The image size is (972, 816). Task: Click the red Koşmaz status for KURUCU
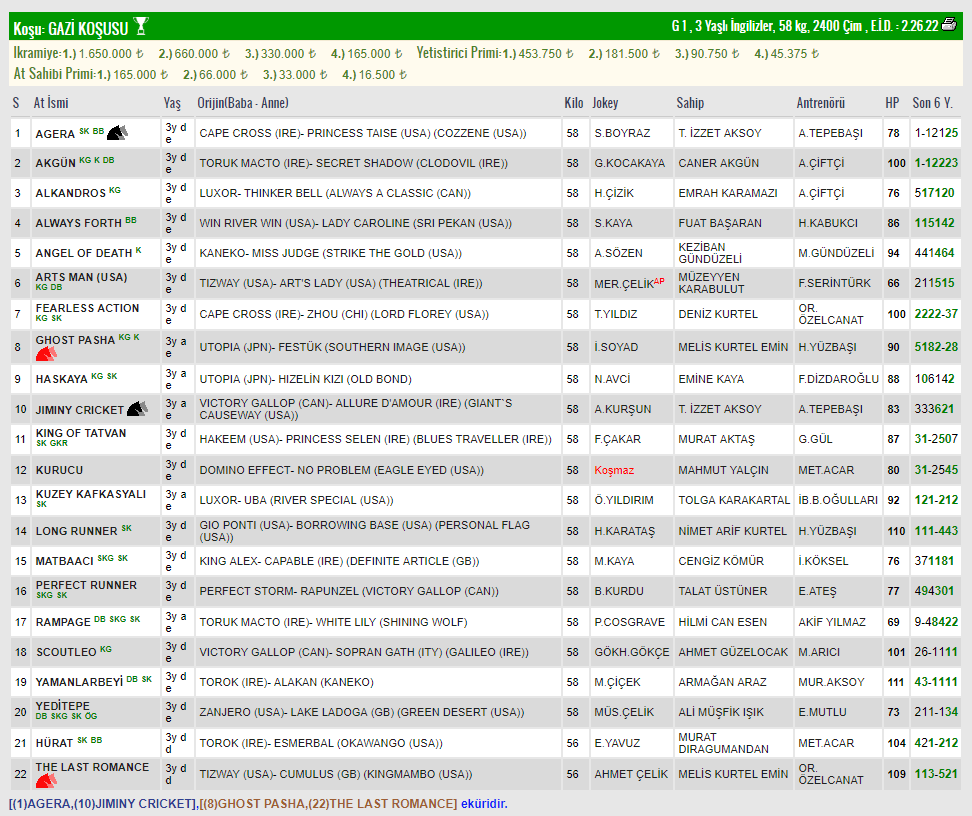click(x=614, y=470)
